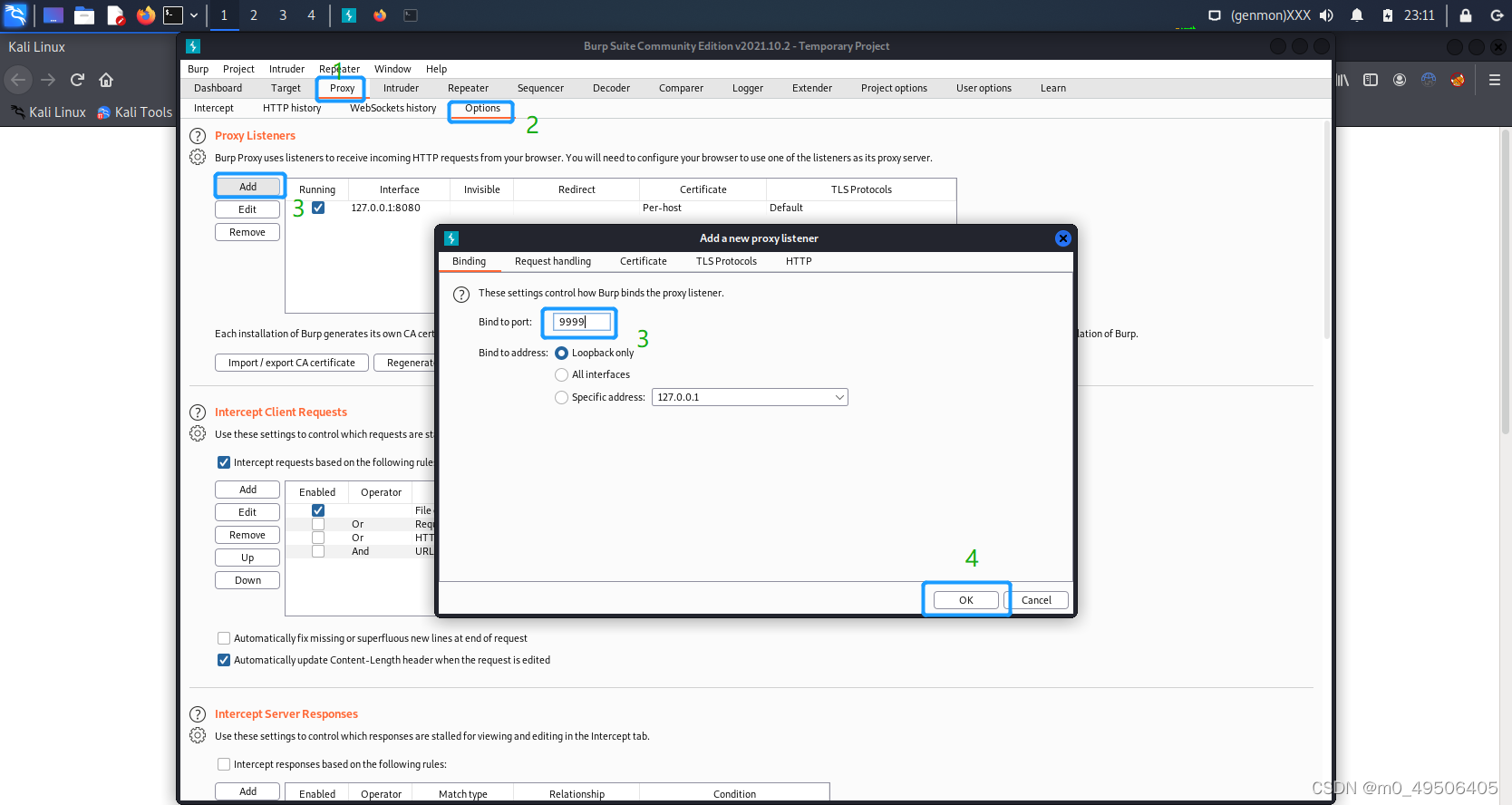Image resolution: width=1512 pixels, height=805 pixels.
Task: Open Proxy Listeners help question icon
Action: point(198,136)
